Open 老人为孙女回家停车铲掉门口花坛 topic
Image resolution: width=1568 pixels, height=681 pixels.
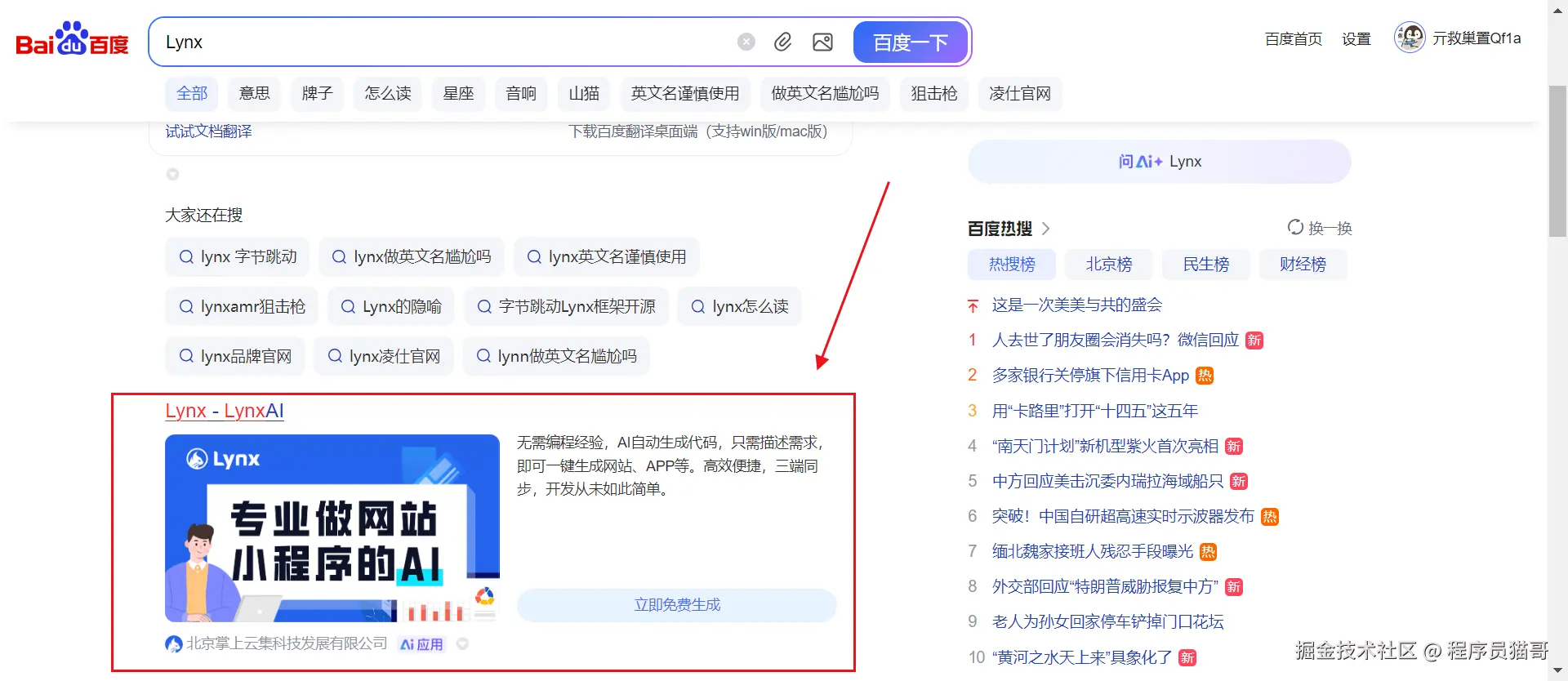(x=1108, y=621)
